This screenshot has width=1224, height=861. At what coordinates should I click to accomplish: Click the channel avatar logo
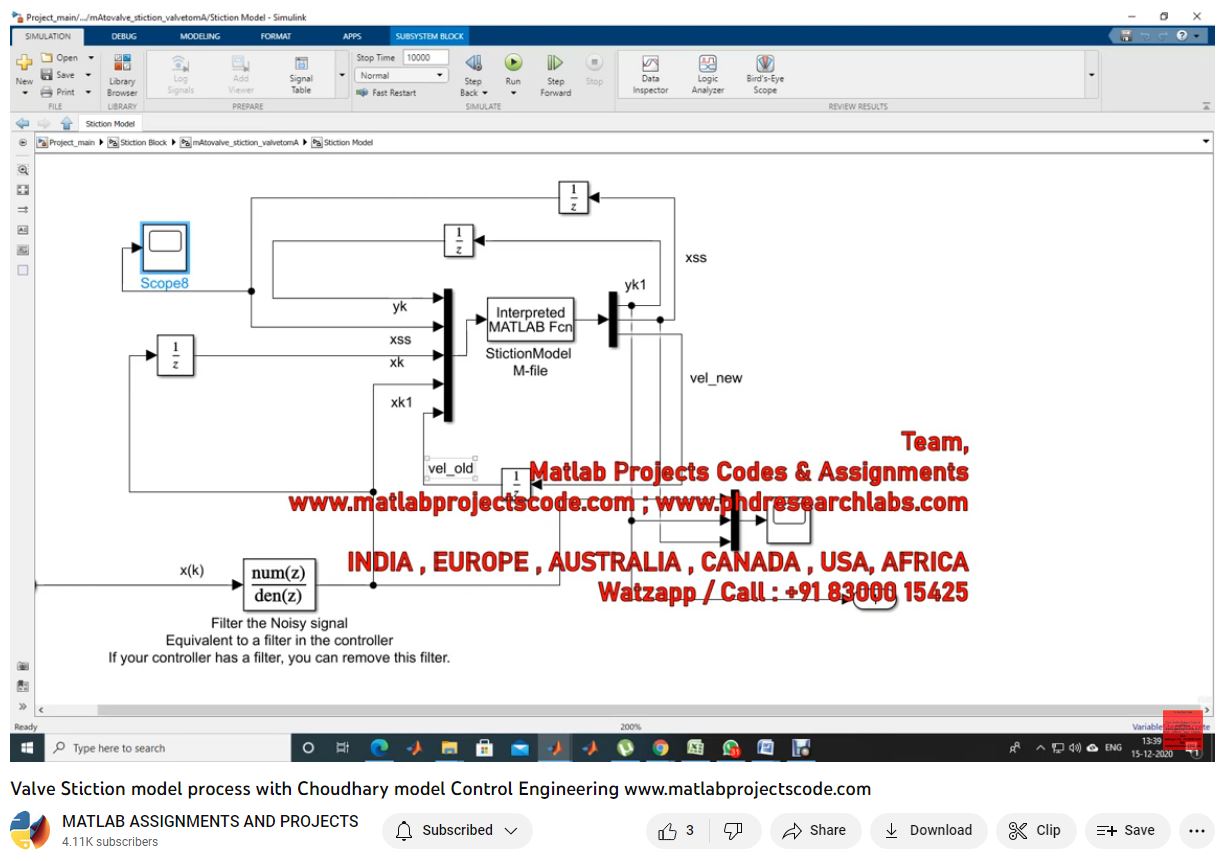tap(30, 831)
